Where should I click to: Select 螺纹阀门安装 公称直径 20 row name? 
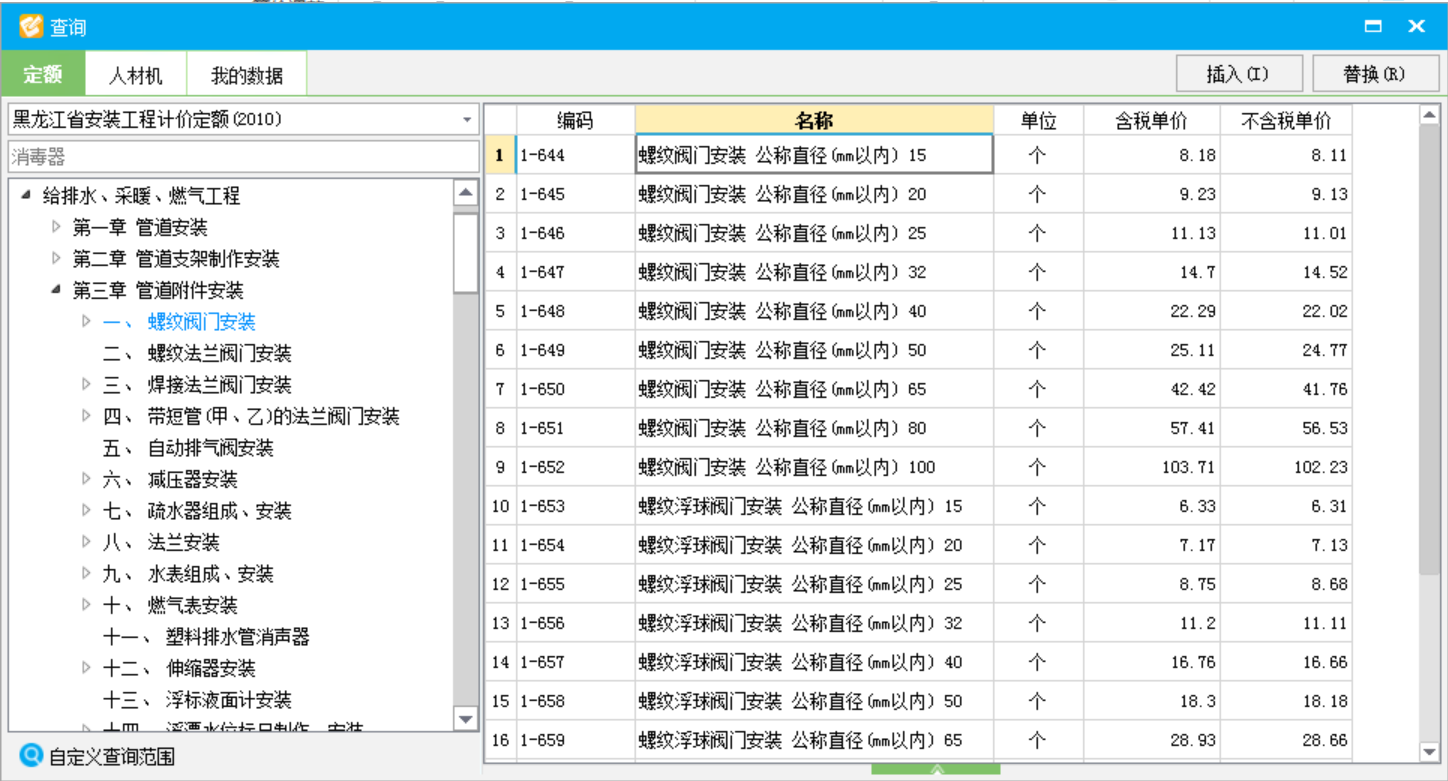[x=814, y=195]
